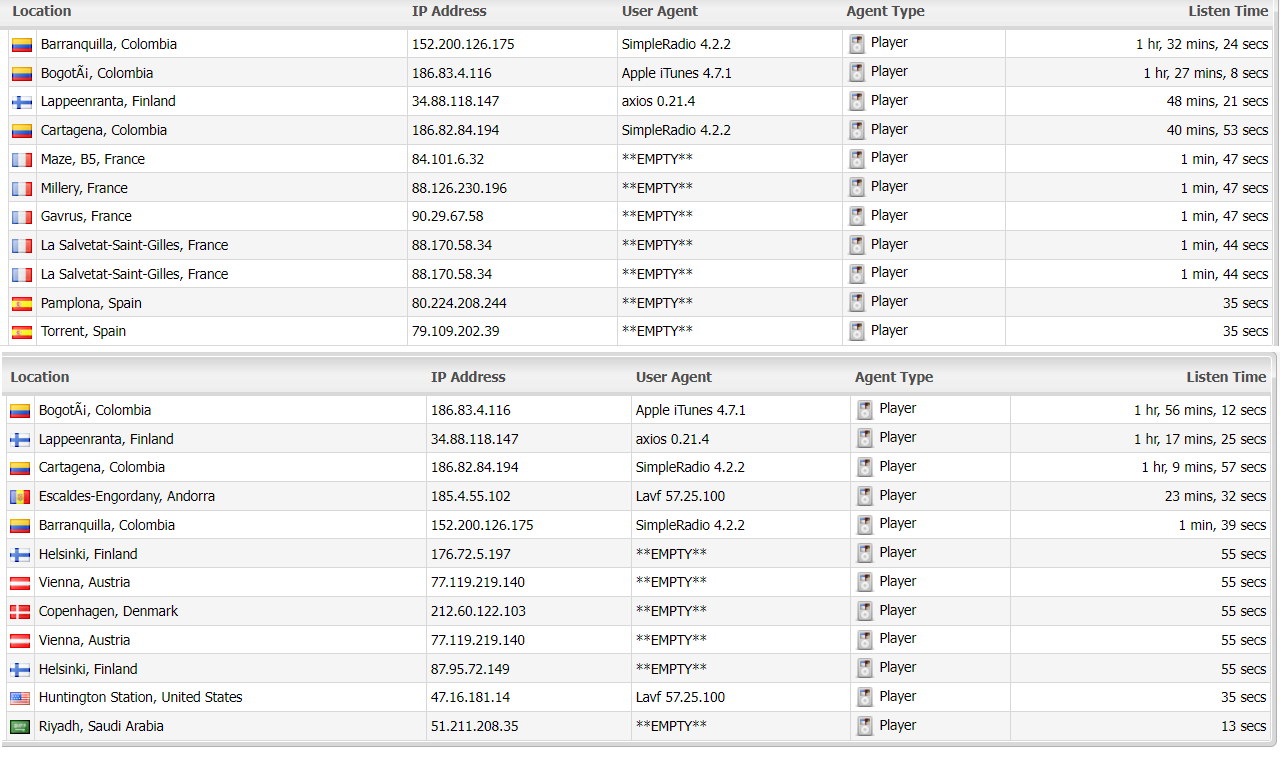Select the Maze, B5, France location text
This screenshot has height=760, width=1280.
(x=92, y=159)
